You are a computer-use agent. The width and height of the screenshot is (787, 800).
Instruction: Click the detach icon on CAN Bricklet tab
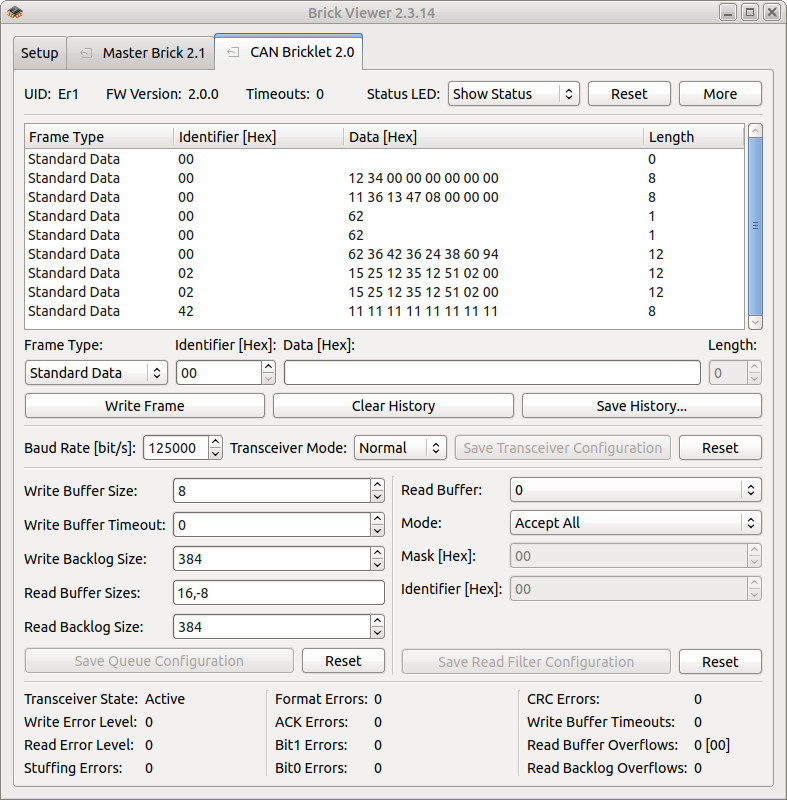click(x=233, y=52)
